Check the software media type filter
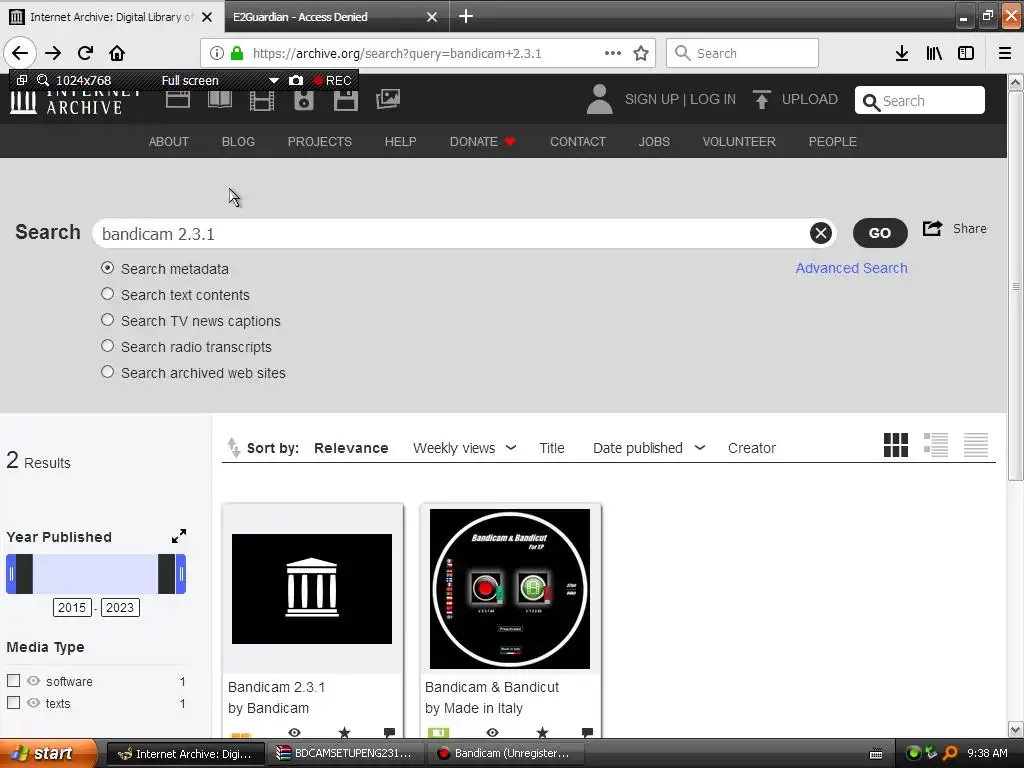The height and width of the screenshot is (768, 1024). click(13, 680)
